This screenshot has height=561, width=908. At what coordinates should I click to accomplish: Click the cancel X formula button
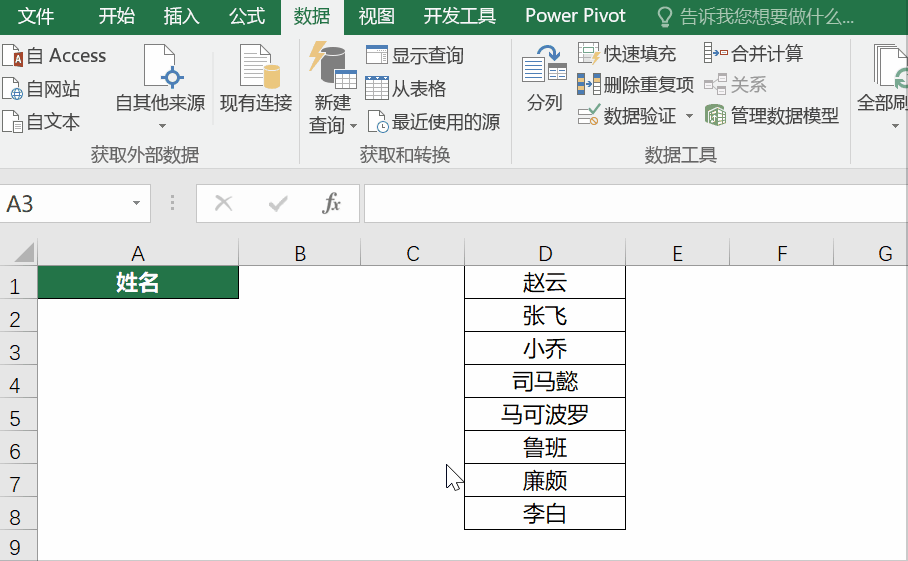224,203
